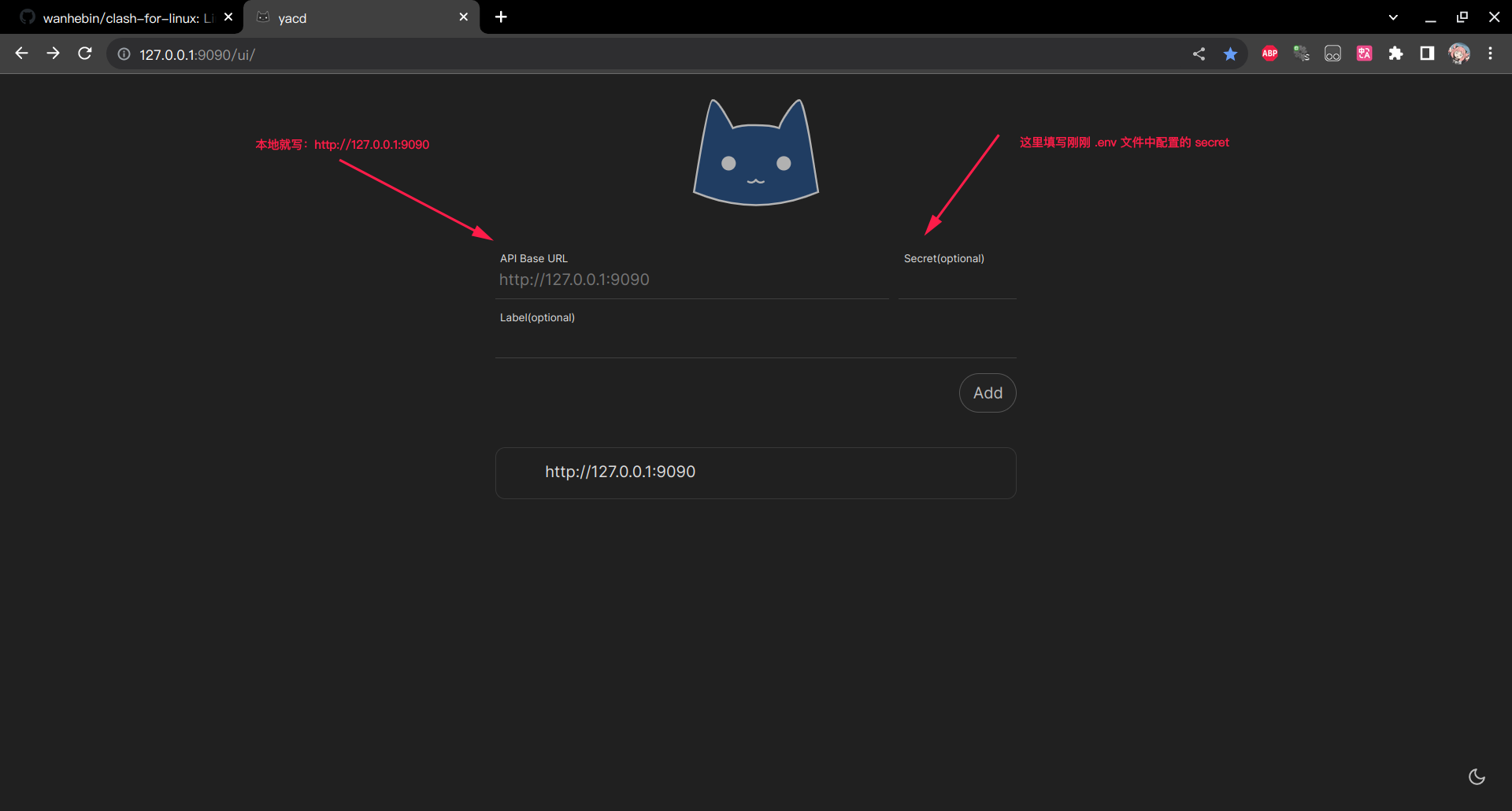This screenshot has width=1512, height=811.
Task: Reload the current page
Action: point(85,54)
